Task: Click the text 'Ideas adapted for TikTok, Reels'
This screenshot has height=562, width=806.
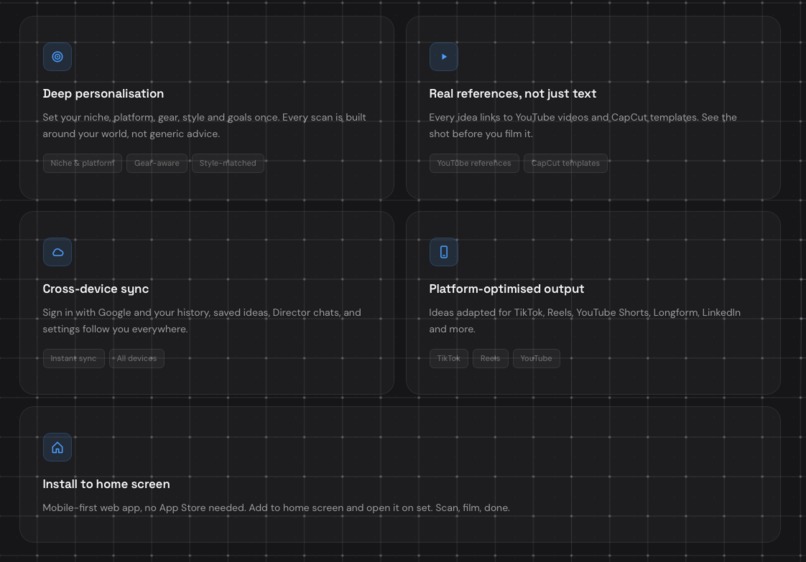Action: (585, 321)
